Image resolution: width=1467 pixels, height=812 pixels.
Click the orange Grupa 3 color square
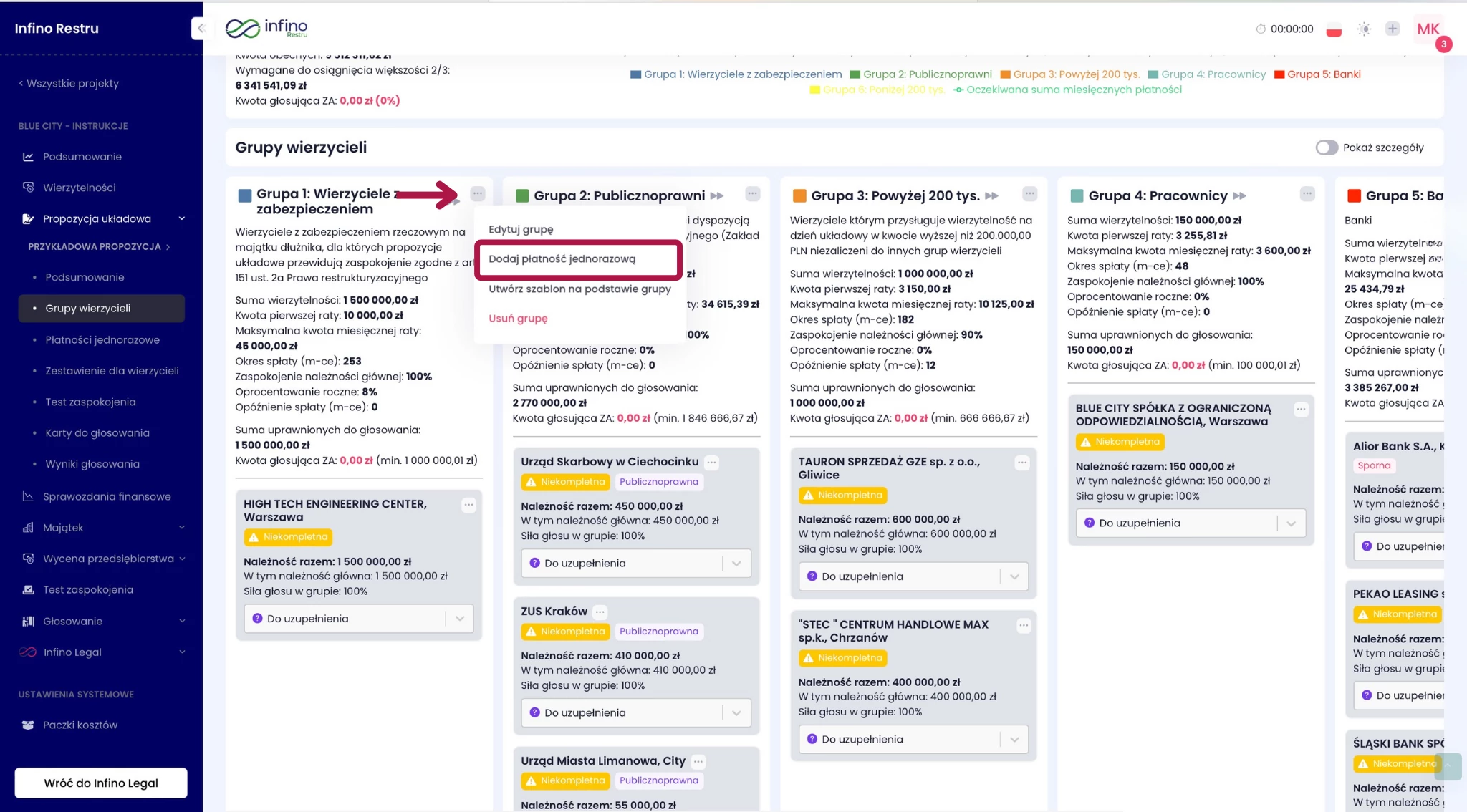(799, 196)
